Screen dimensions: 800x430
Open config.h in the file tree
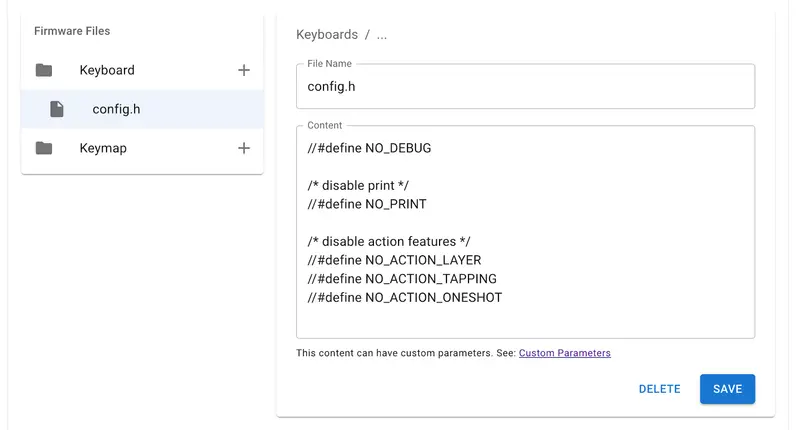[x=116, y=109]
